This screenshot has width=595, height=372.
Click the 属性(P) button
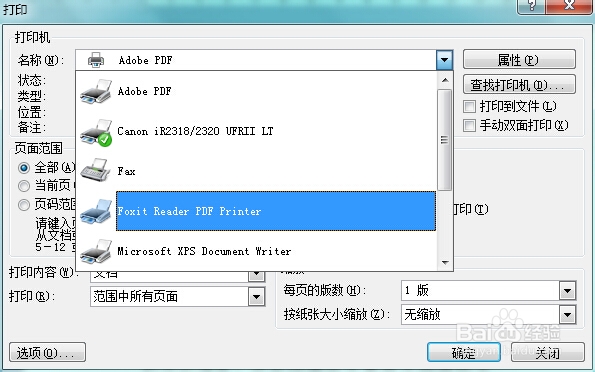point(519,60)
